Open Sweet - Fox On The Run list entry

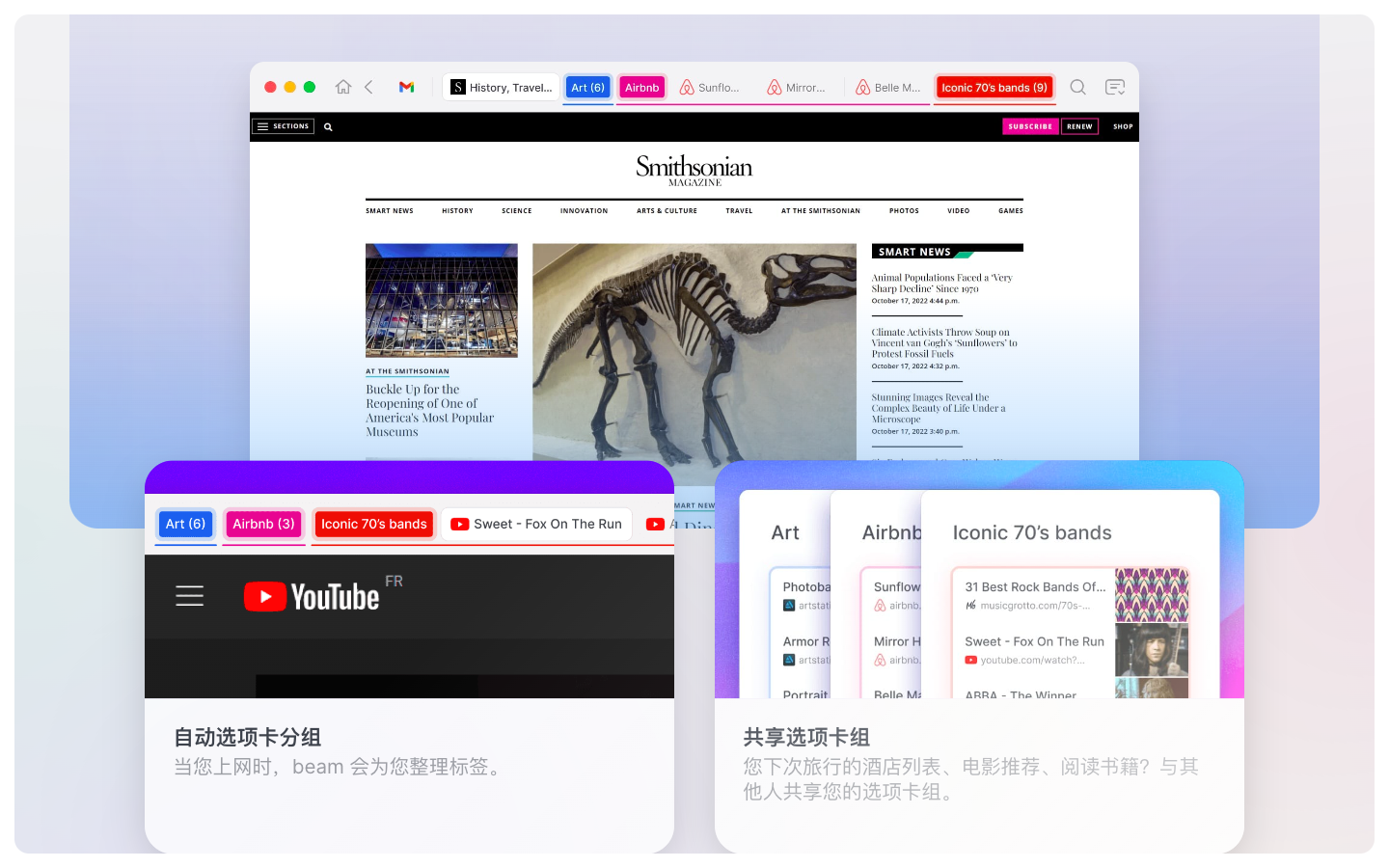[x=1035, y=650]
